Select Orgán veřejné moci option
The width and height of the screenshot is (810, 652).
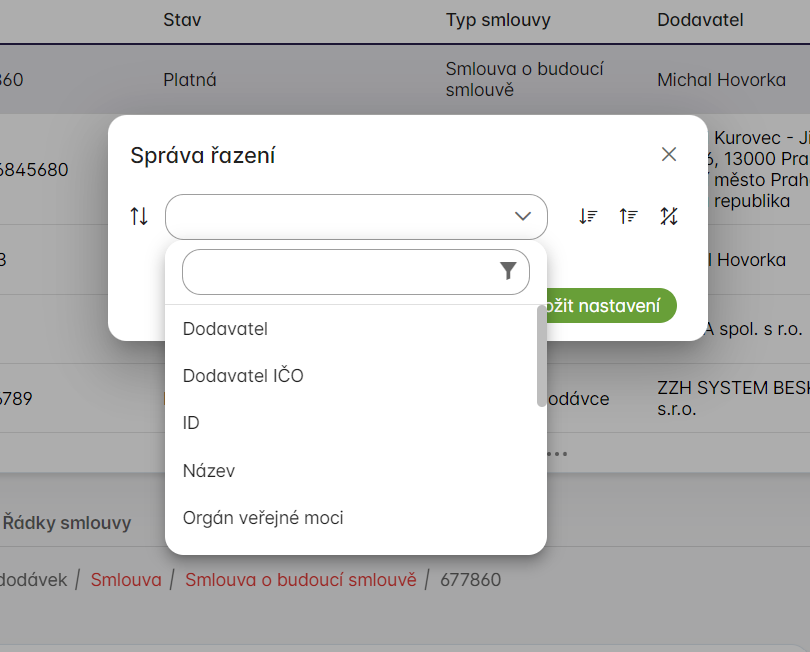click(263, 518)
